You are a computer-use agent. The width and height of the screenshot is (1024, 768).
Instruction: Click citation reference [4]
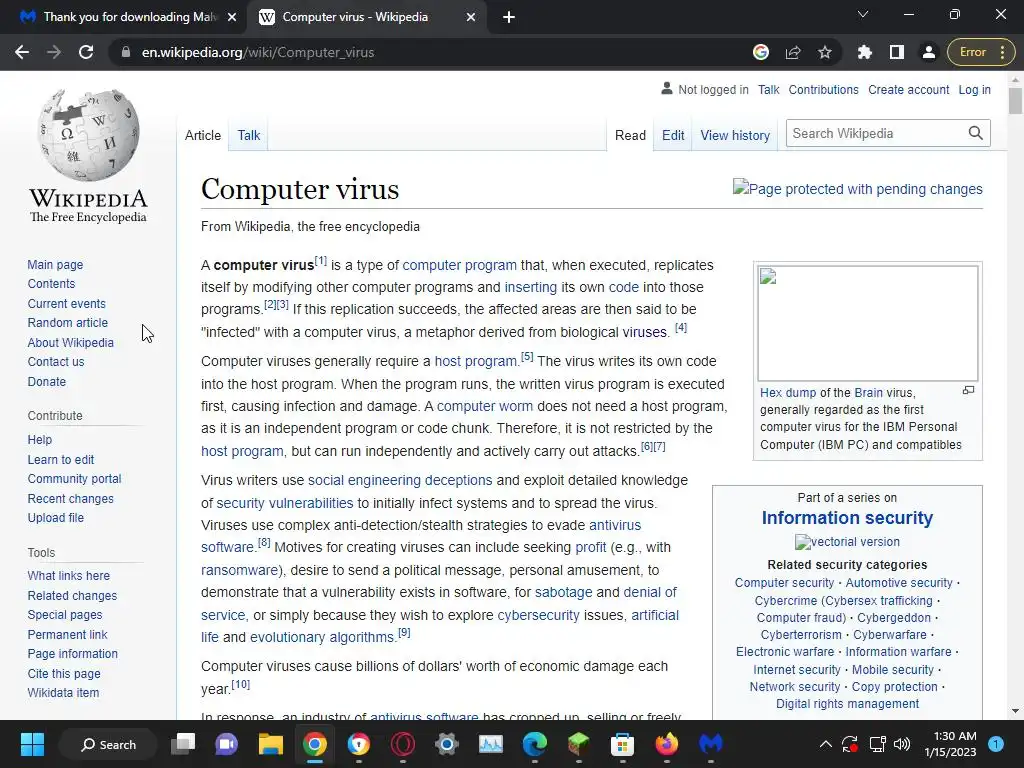point(680,327)
